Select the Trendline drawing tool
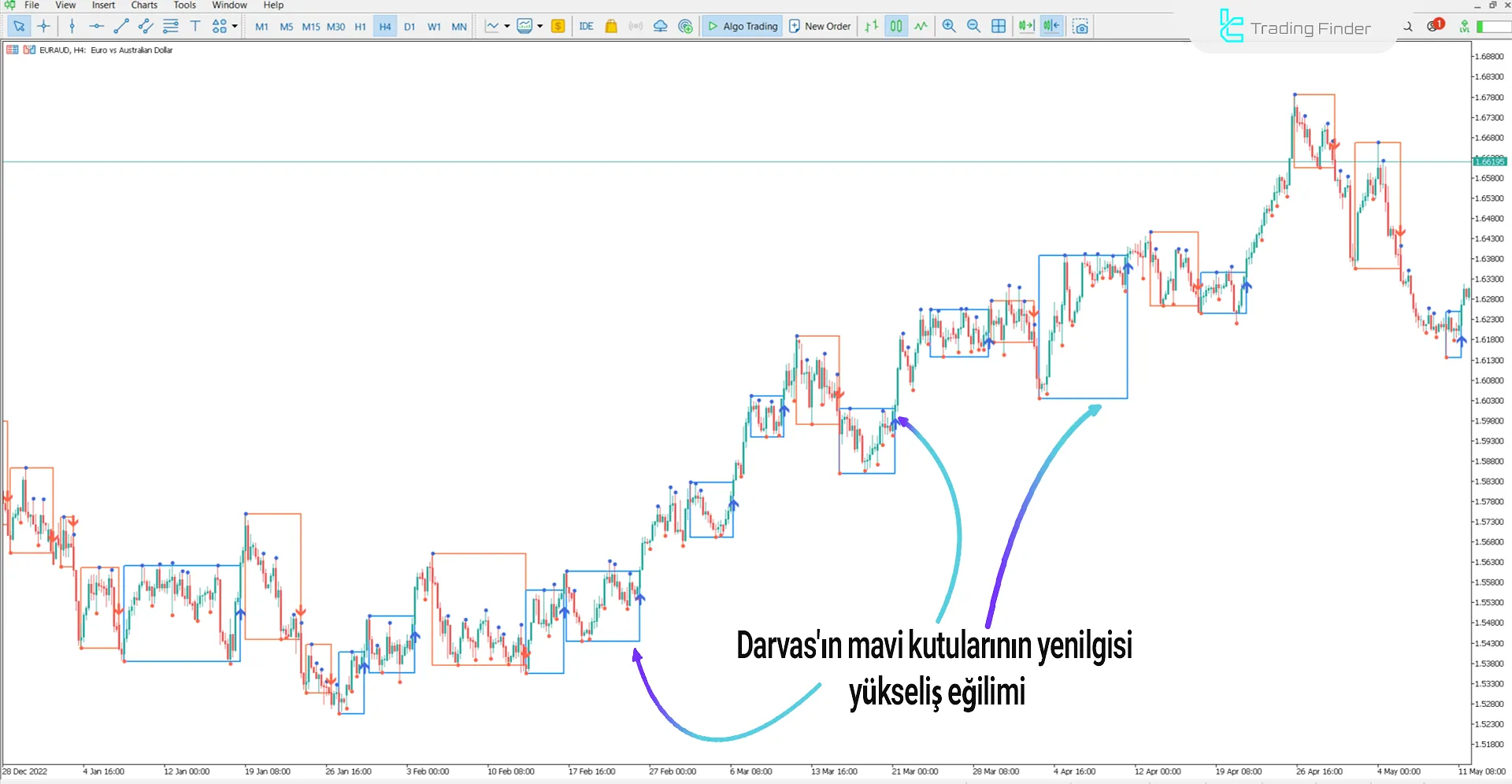 pos(120,26)
